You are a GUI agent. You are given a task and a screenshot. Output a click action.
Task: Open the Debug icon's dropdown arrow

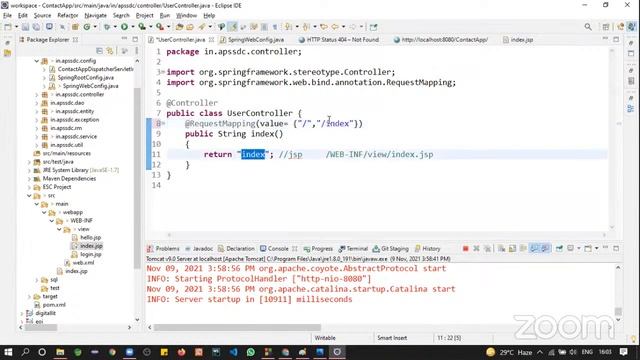coord(115,27)
